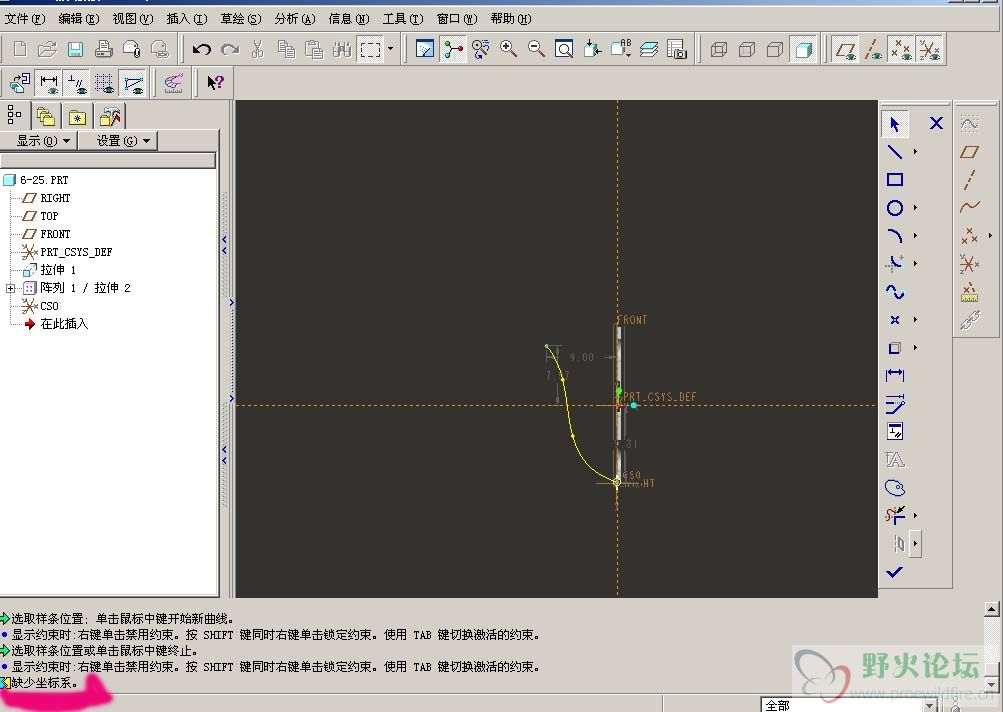
Task: Select the sketch Point tool
Action: click(x=895, y=320)
